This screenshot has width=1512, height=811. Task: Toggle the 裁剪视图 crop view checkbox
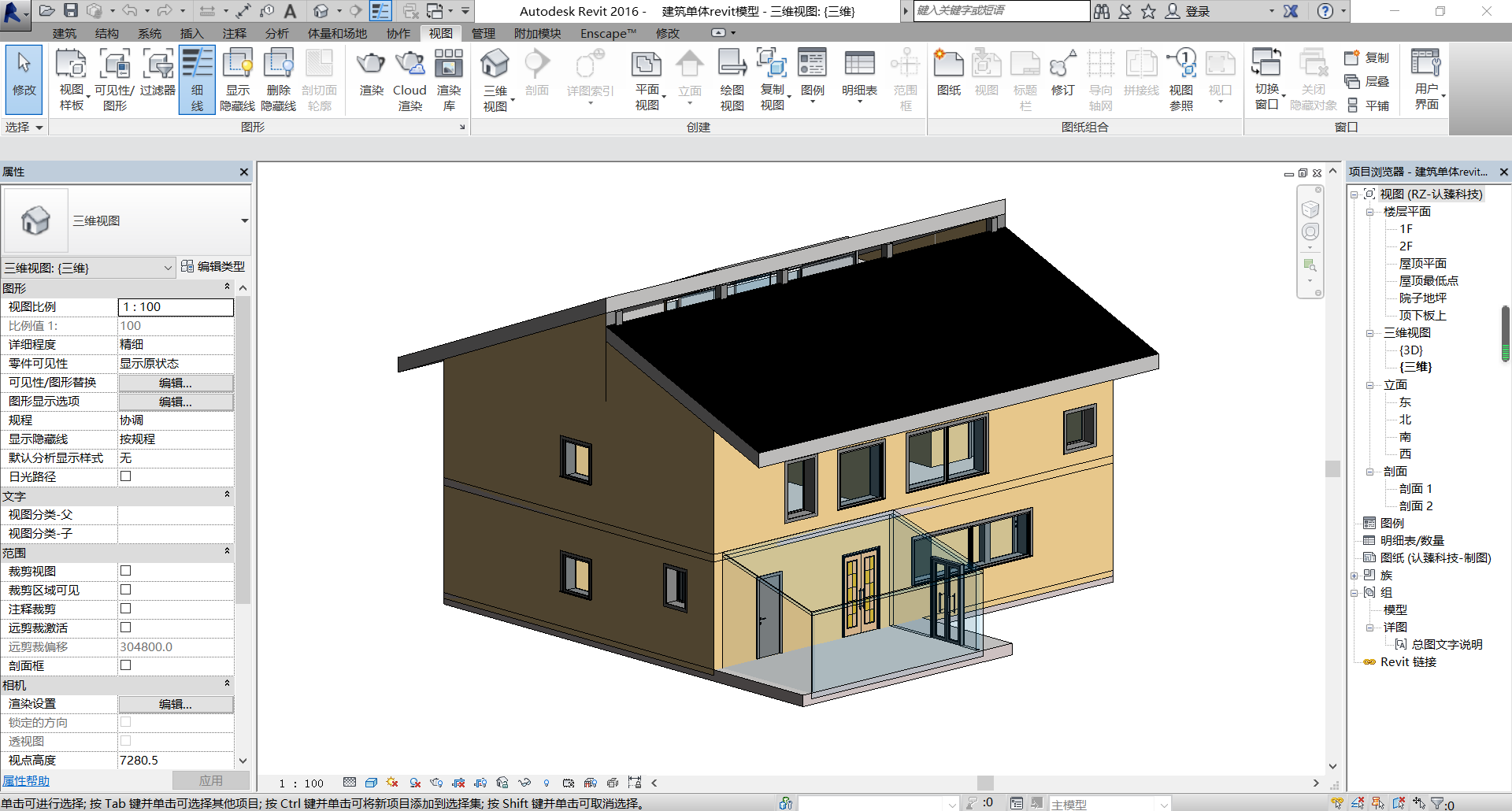coord(125,571)
